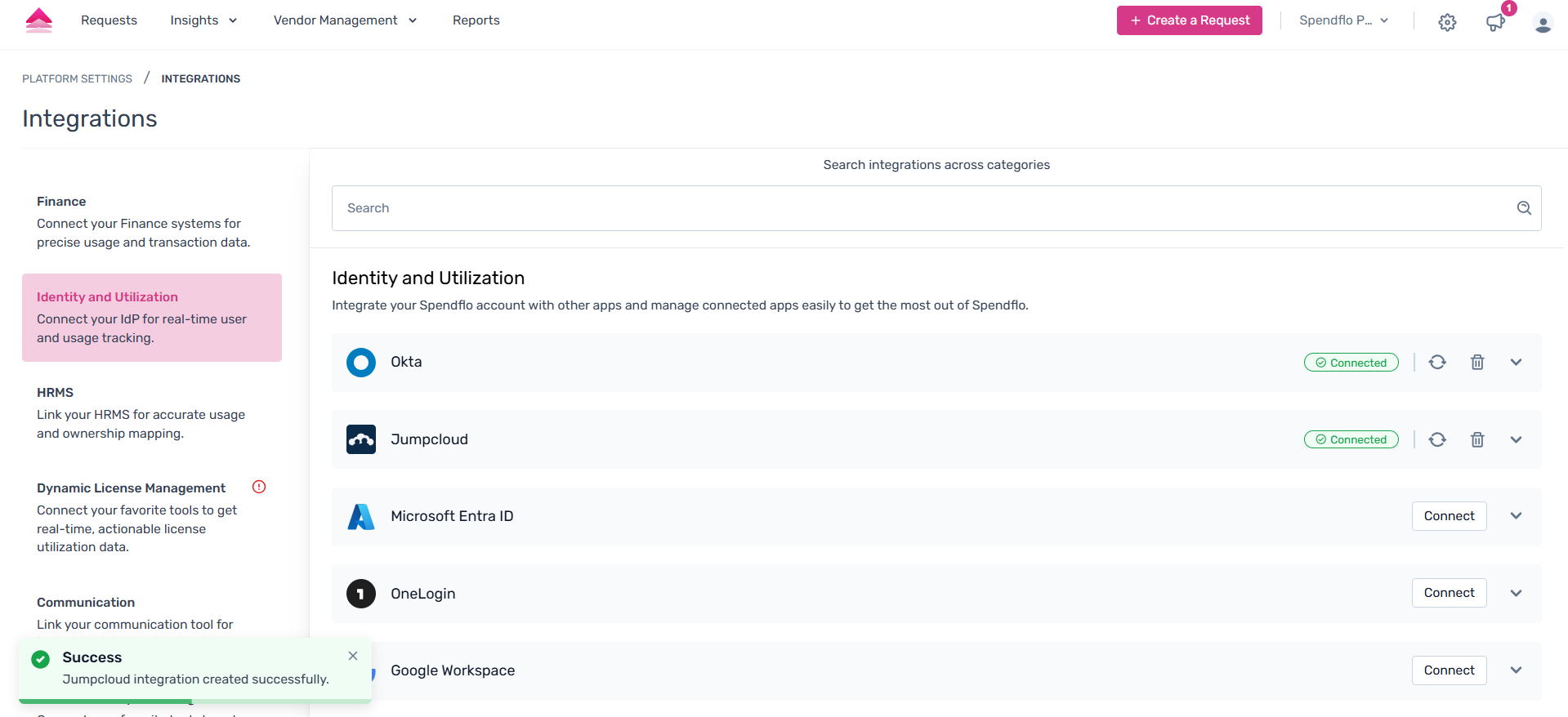Click the Spendflo logo icon
This screenshot has width=1568, height=717.
[38, 20]
